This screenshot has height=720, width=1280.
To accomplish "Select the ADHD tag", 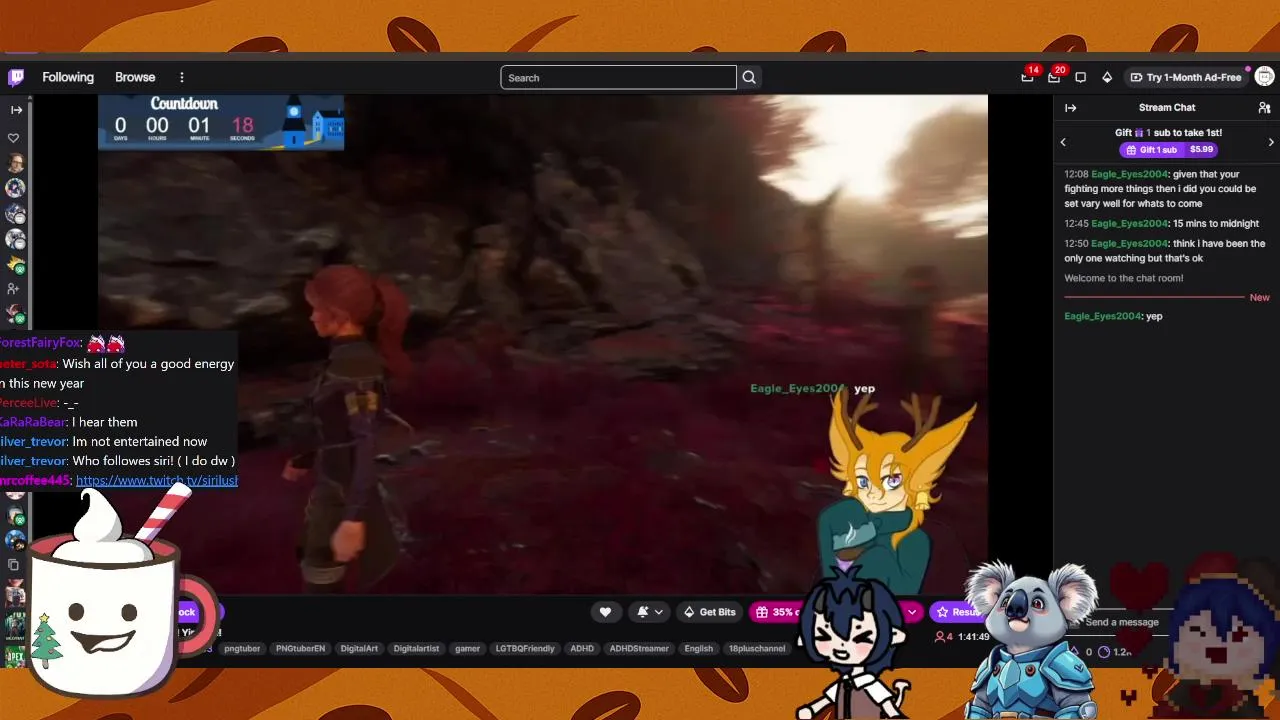I will (582, 648).
